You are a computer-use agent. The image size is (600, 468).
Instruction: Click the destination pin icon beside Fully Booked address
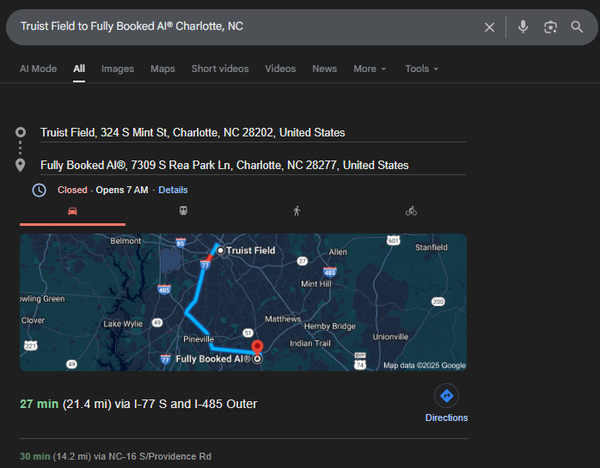click(20, 165)
